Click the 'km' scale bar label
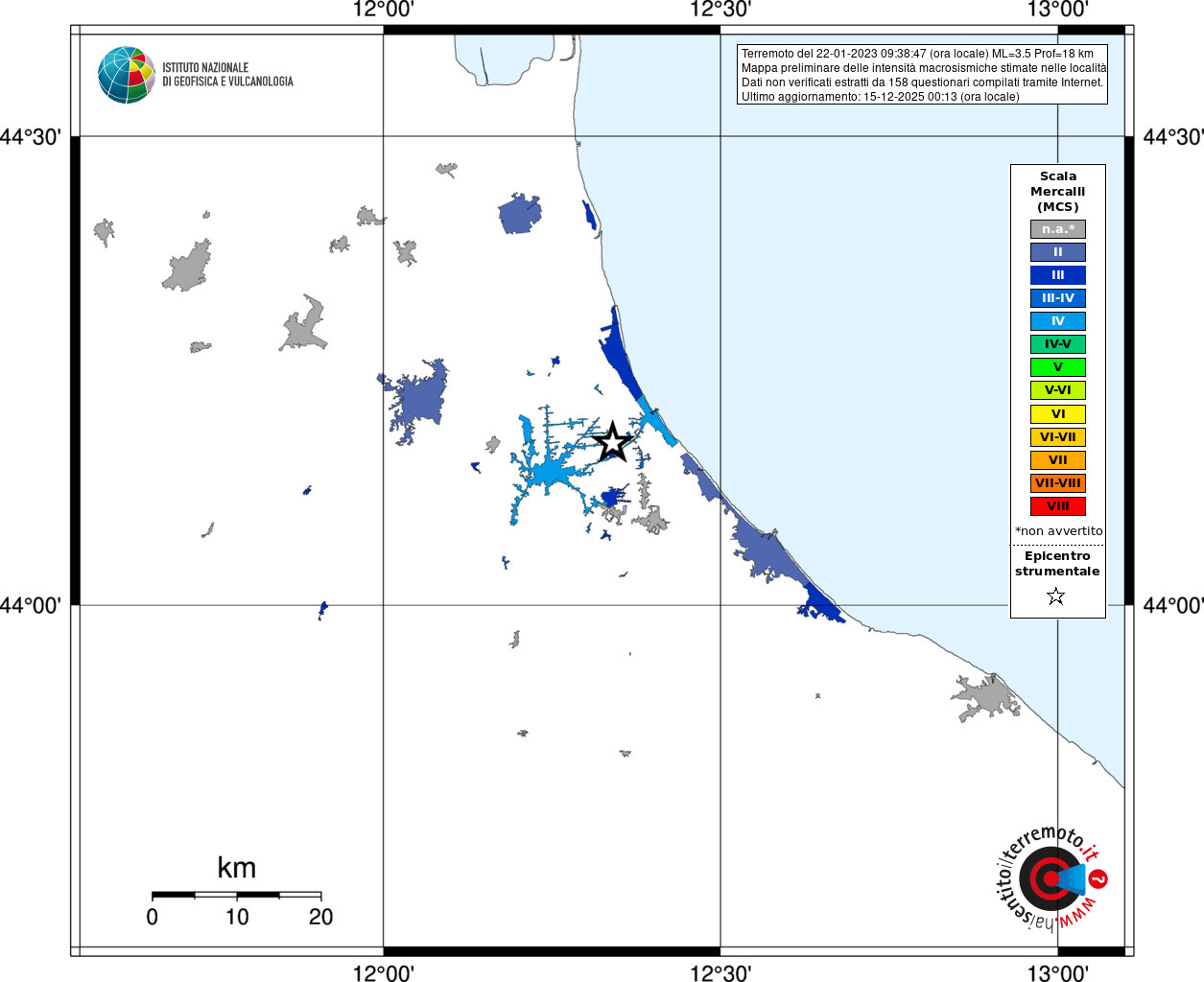This screenshot has height=982, width=1204. coord(236,868)
